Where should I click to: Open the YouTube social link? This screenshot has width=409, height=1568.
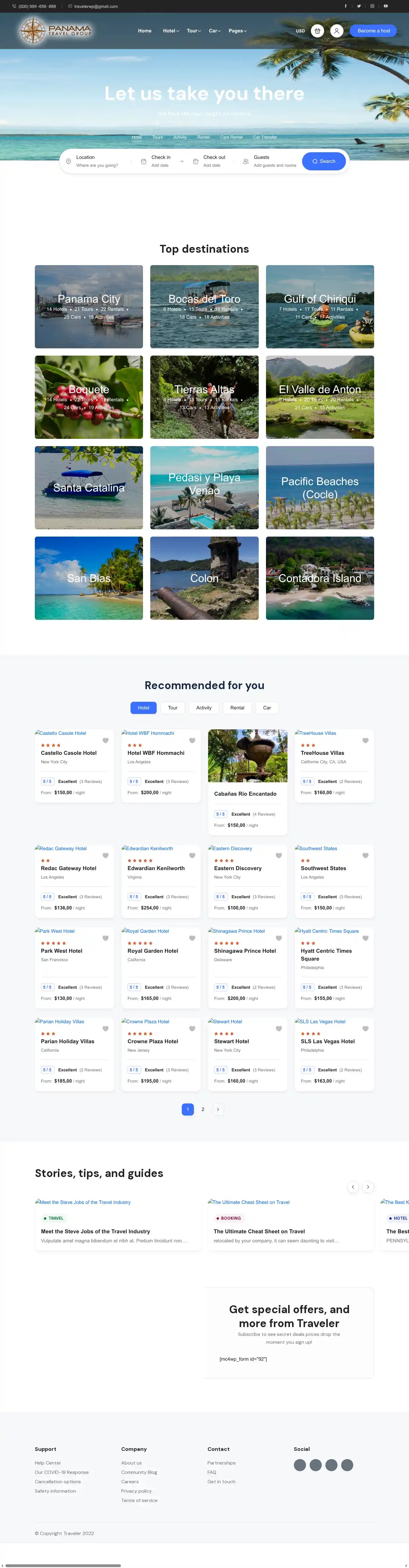[385, 6]
